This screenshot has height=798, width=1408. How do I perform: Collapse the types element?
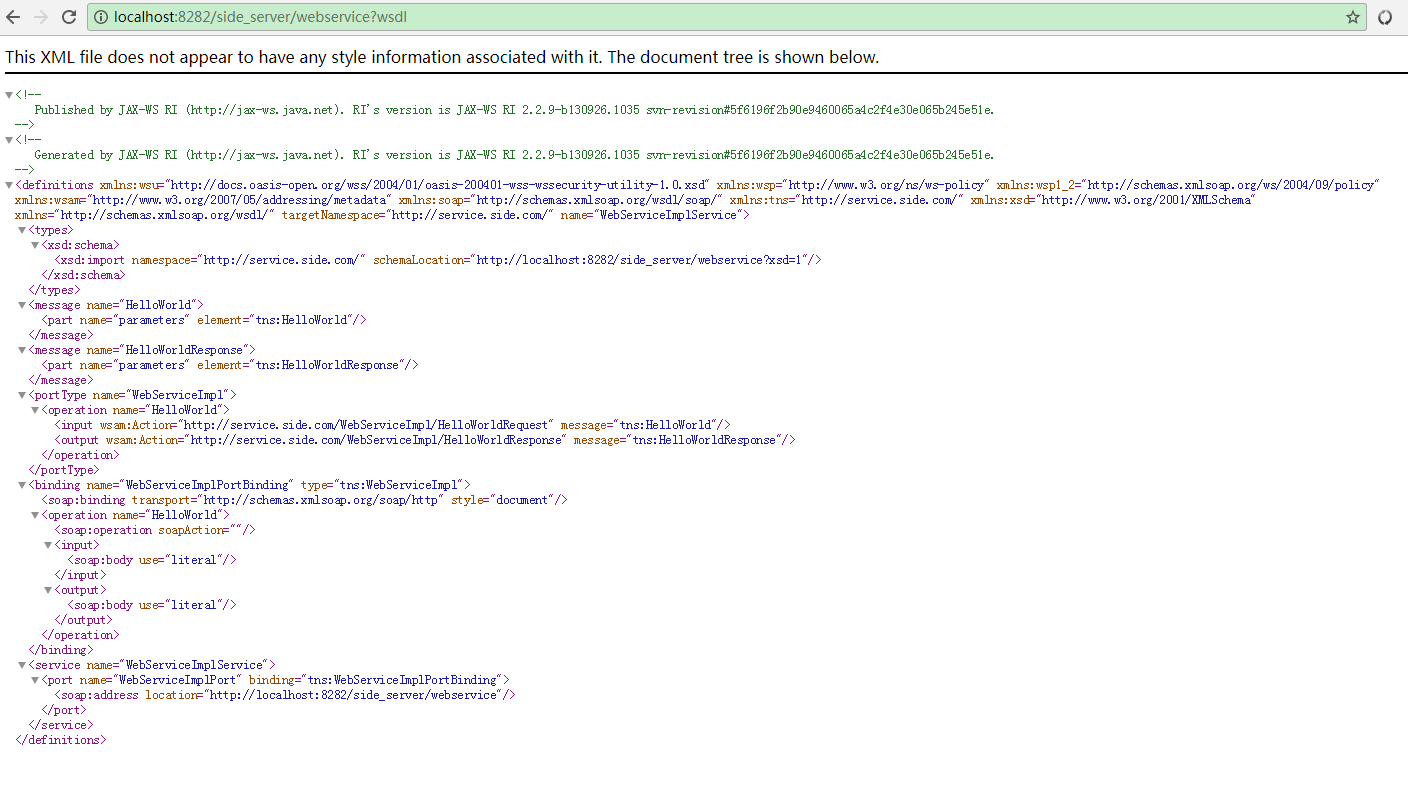22,230
